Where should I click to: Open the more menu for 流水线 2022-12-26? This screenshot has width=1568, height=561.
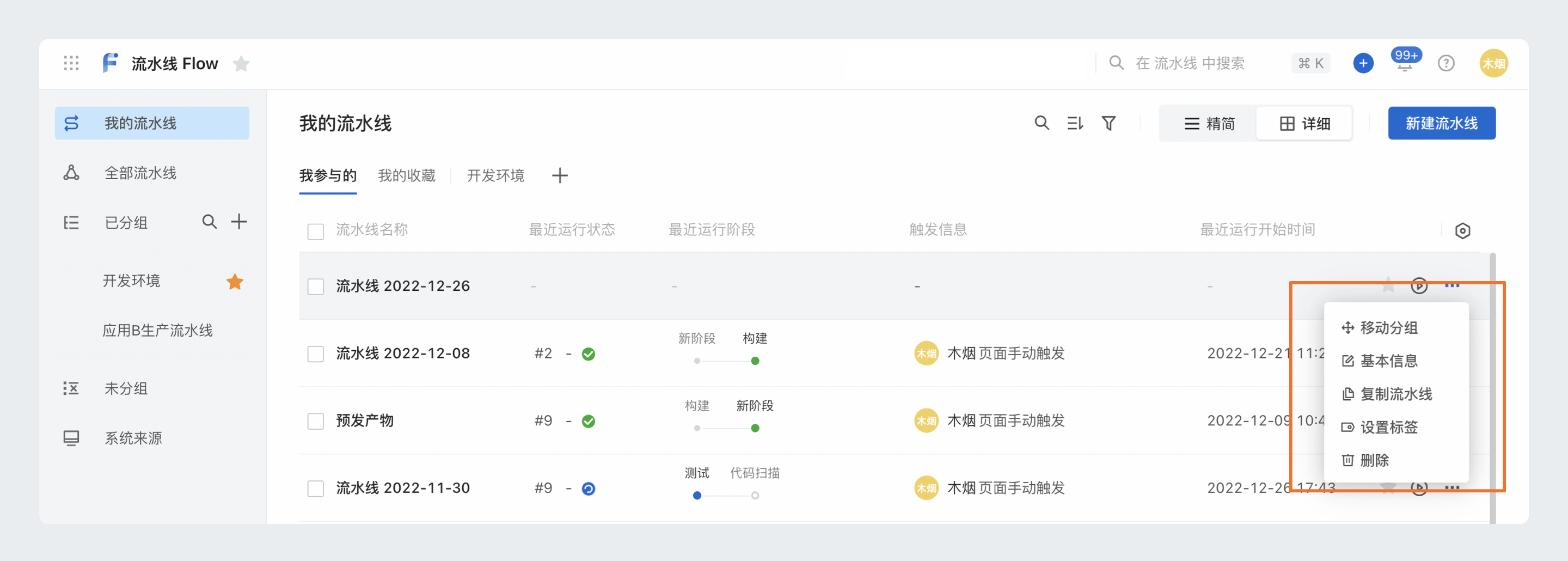tap(1451, 286)
